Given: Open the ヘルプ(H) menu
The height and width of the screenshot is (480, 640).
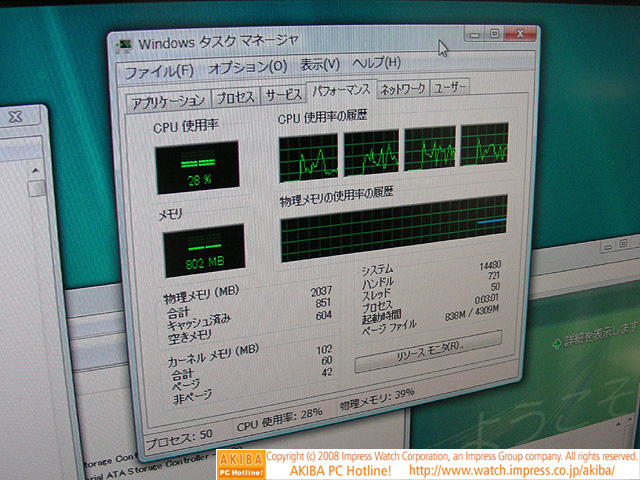Looking at the screenshot, I should [377, 63].
